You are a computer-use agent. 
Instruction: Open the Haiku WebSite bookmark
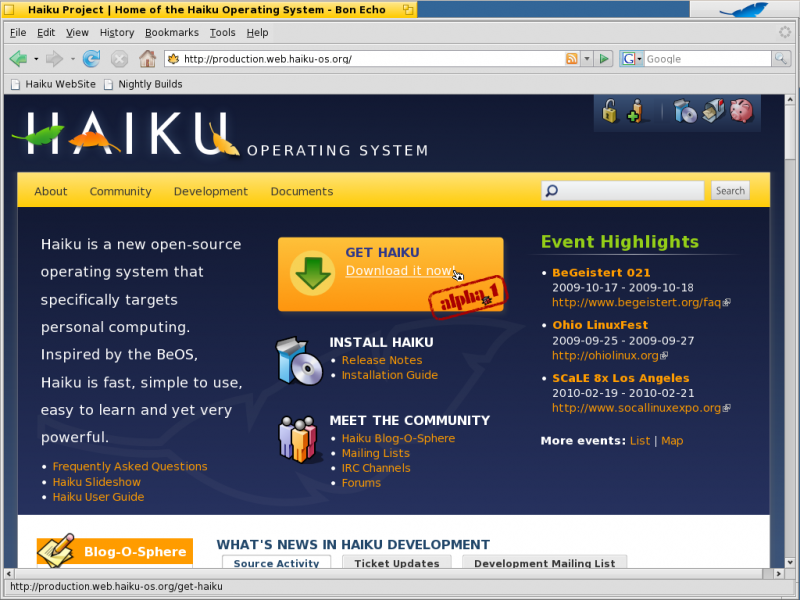pos(54,84)
